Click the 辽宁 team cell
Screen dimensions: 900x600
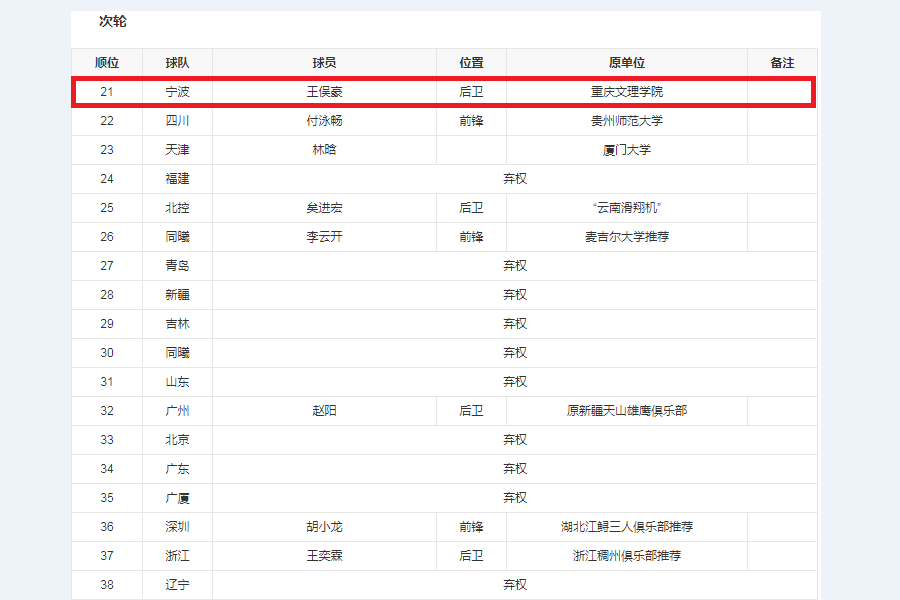pos(177,585)
